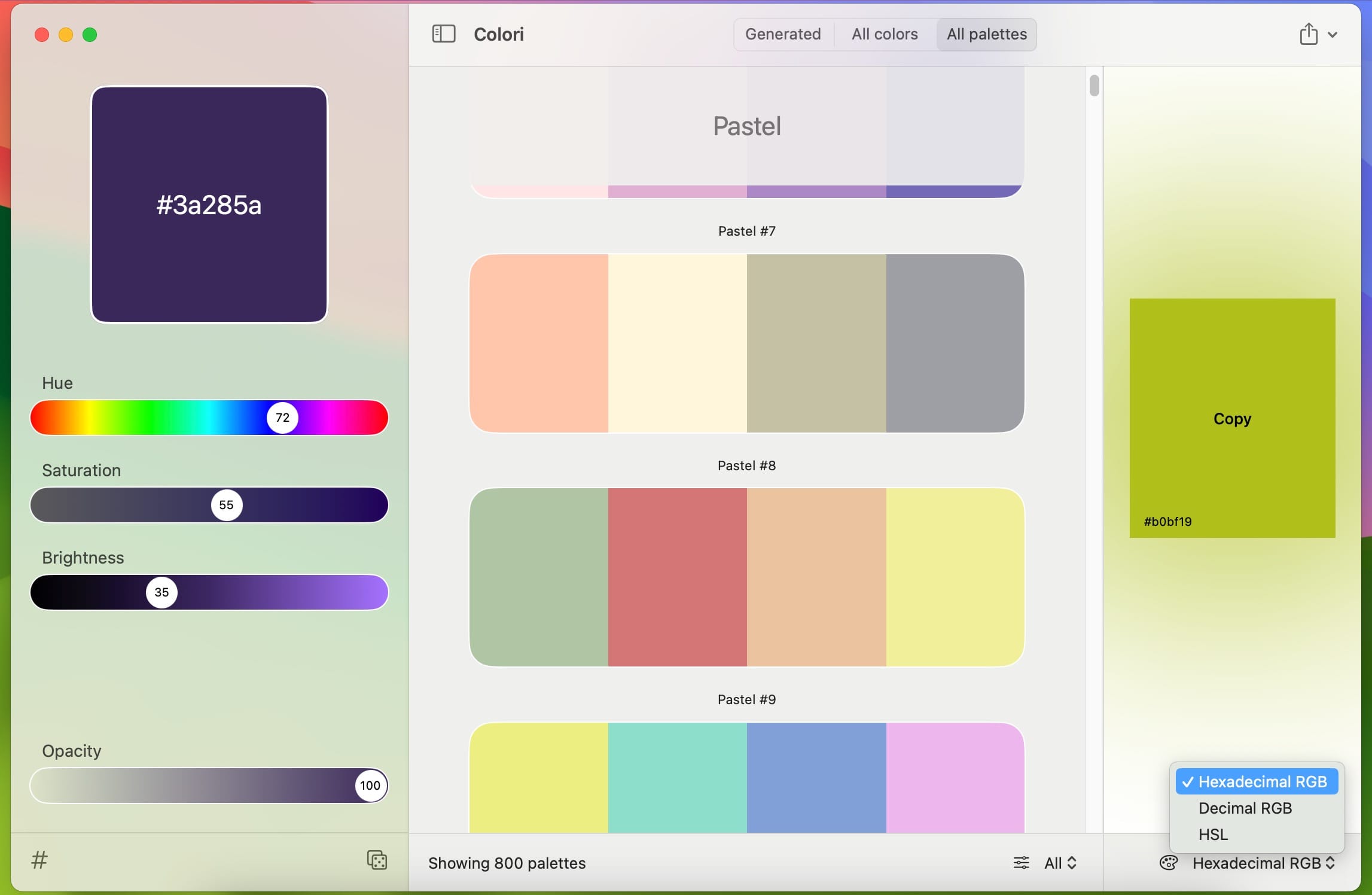The image size is (1372, 895).
Task: Switch to the Generated tab
Action: click(x=783, y=34)
